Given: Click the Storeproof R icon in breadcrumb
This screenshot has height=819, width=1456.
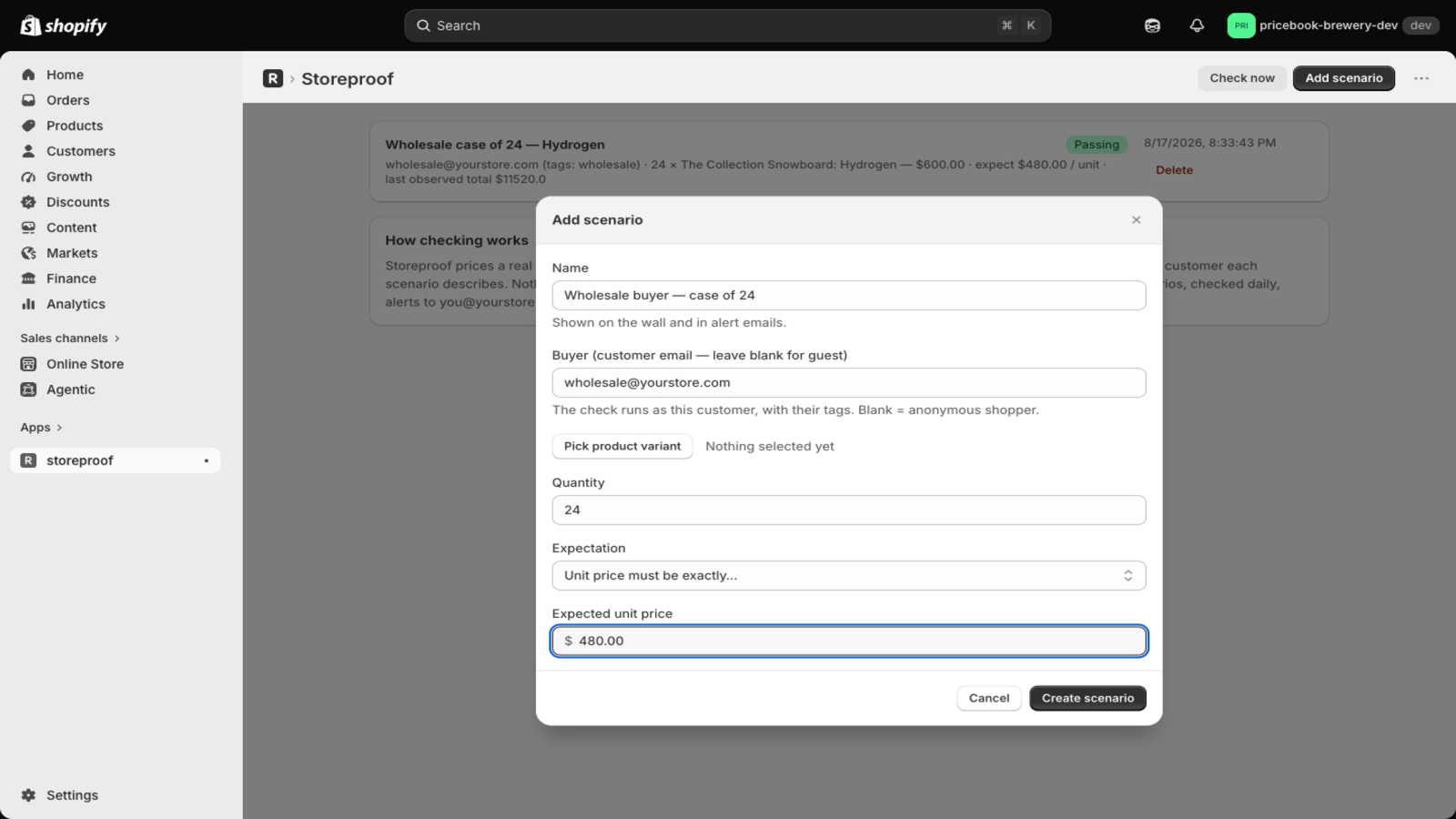Looking at the screenshot, I should pyautogui.click(x=273, y=78).
